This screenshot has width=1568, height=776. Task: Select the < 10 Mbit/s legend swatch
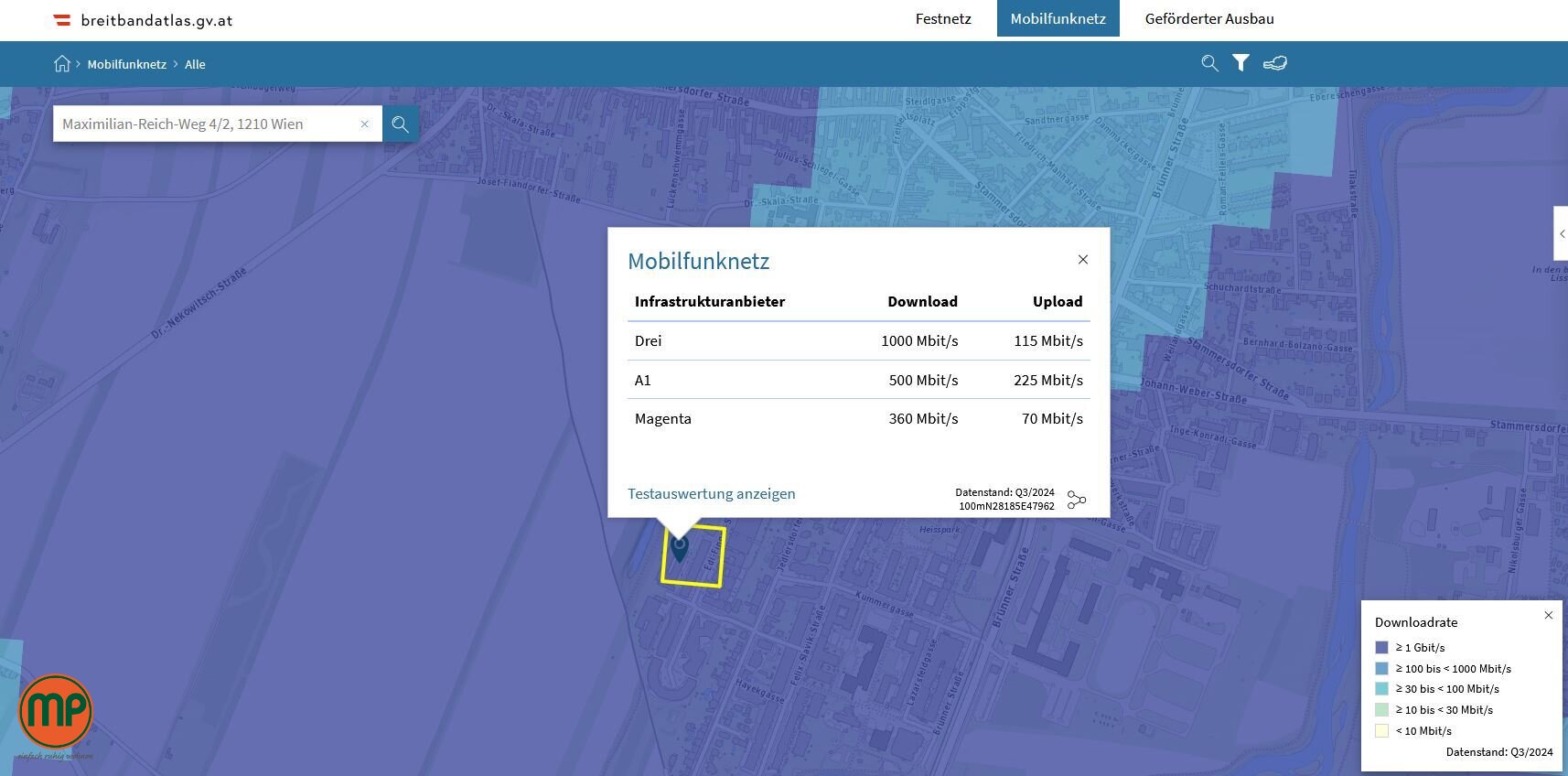1381,730
